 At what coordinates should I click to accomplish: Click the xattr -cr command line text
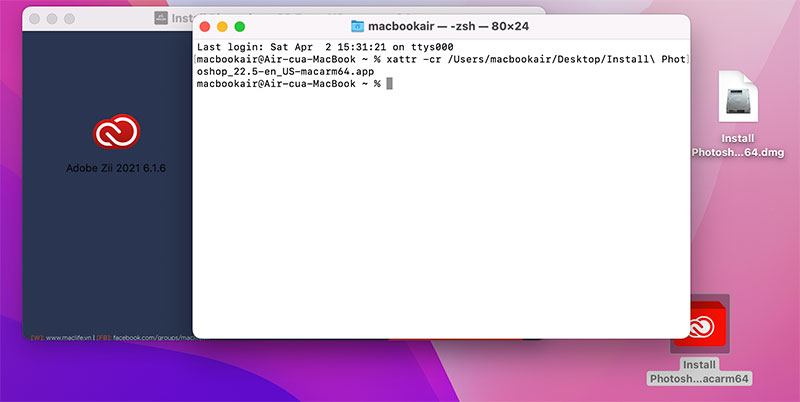pyautogui.click(x=440, y=60)
